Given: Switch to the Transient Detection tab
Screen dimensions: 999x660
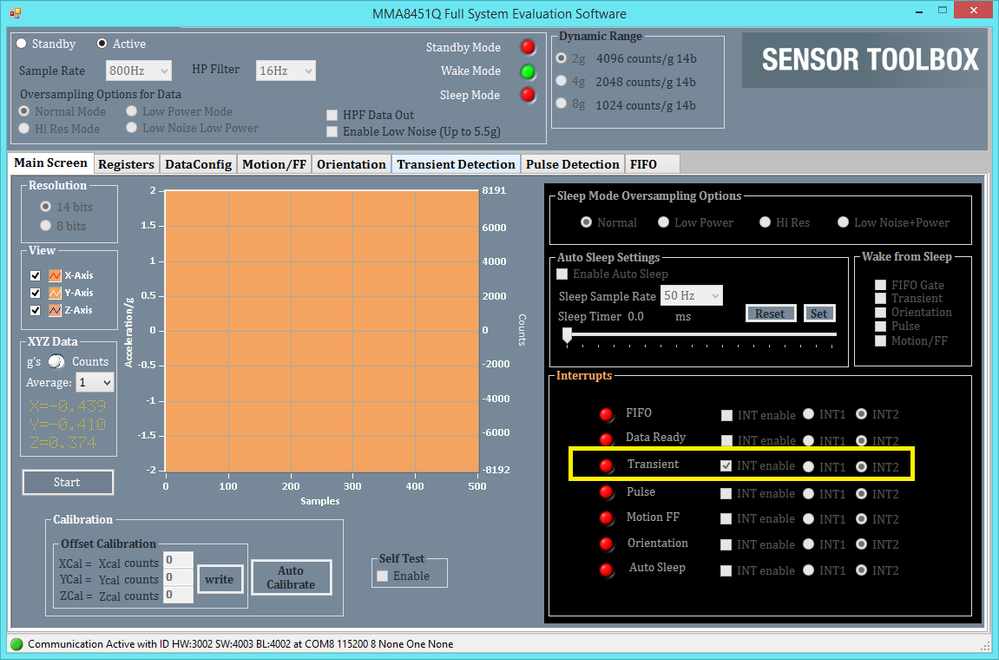Looking at the screenshot, I should coord(456,164).
